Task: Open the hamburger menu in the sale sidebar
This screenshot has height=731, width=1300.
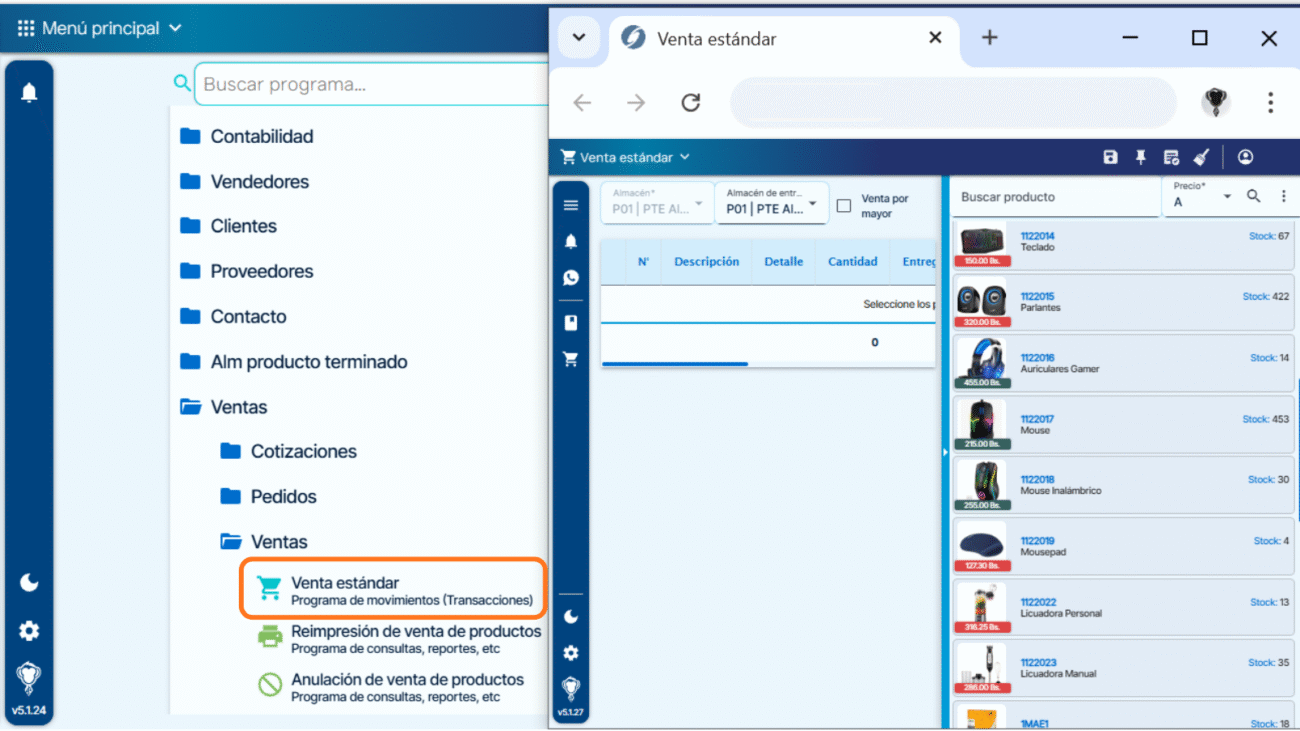Action: [x=571, y=205]
